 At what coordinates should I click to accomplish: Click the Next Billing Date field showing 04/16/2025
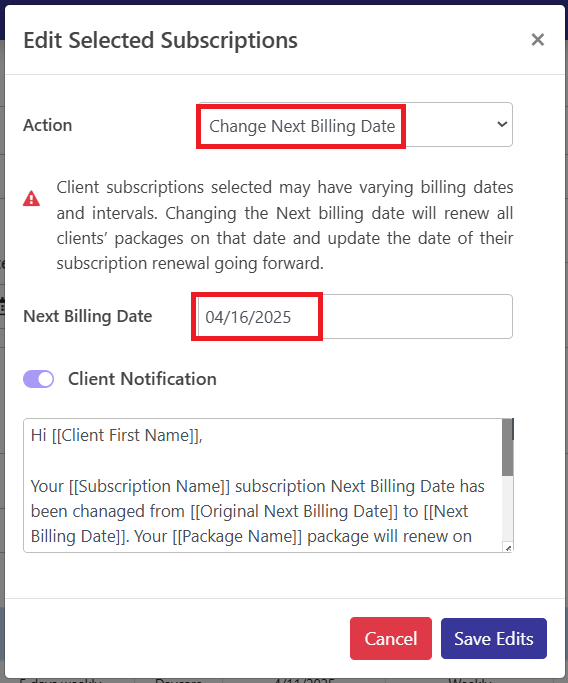(x=355, y=317)
